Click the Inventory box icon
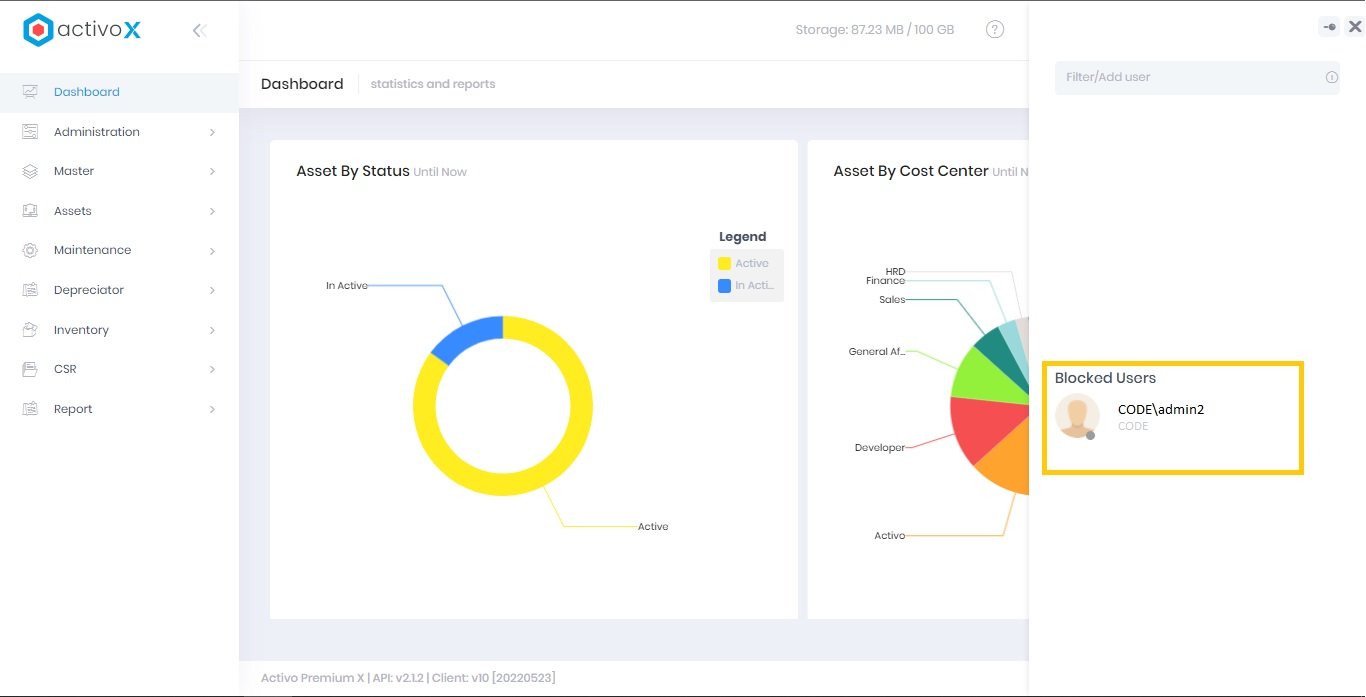1366x697 pixels. [x=30, y=330]
